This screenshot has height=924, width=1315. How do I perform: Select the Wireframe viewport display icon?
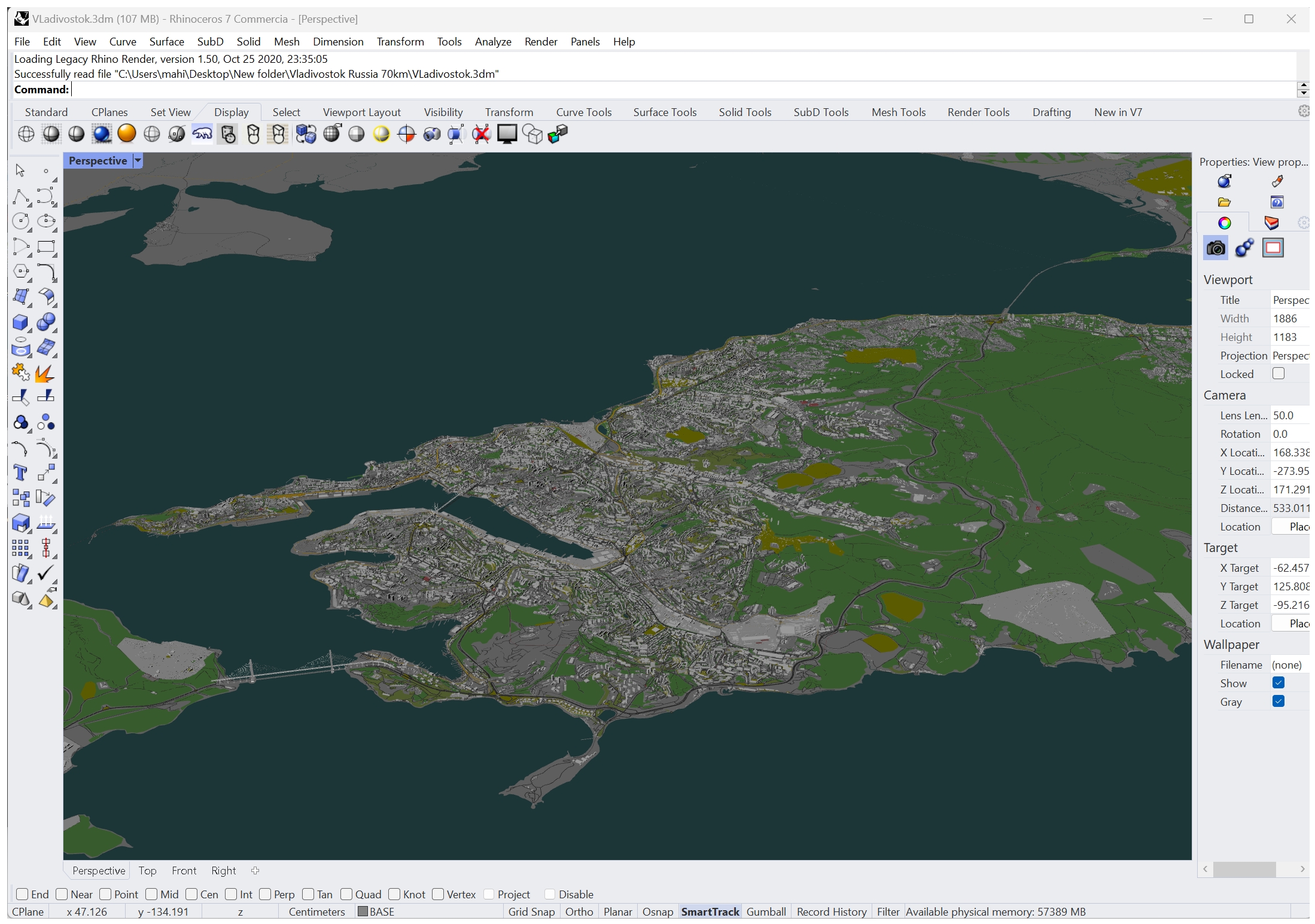click(26, 134)
